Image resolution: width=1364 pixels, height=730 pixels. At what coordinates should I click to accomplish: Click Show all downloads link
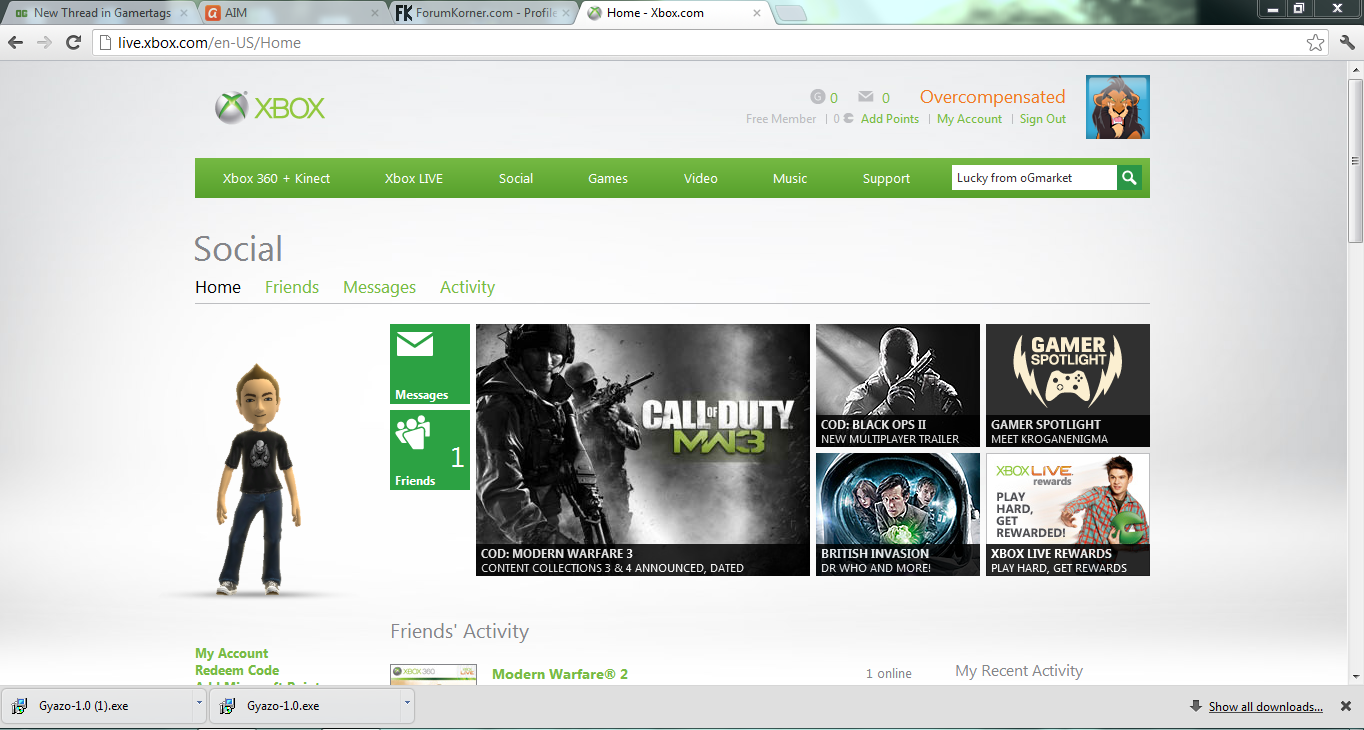click(x=1265, y=706)
